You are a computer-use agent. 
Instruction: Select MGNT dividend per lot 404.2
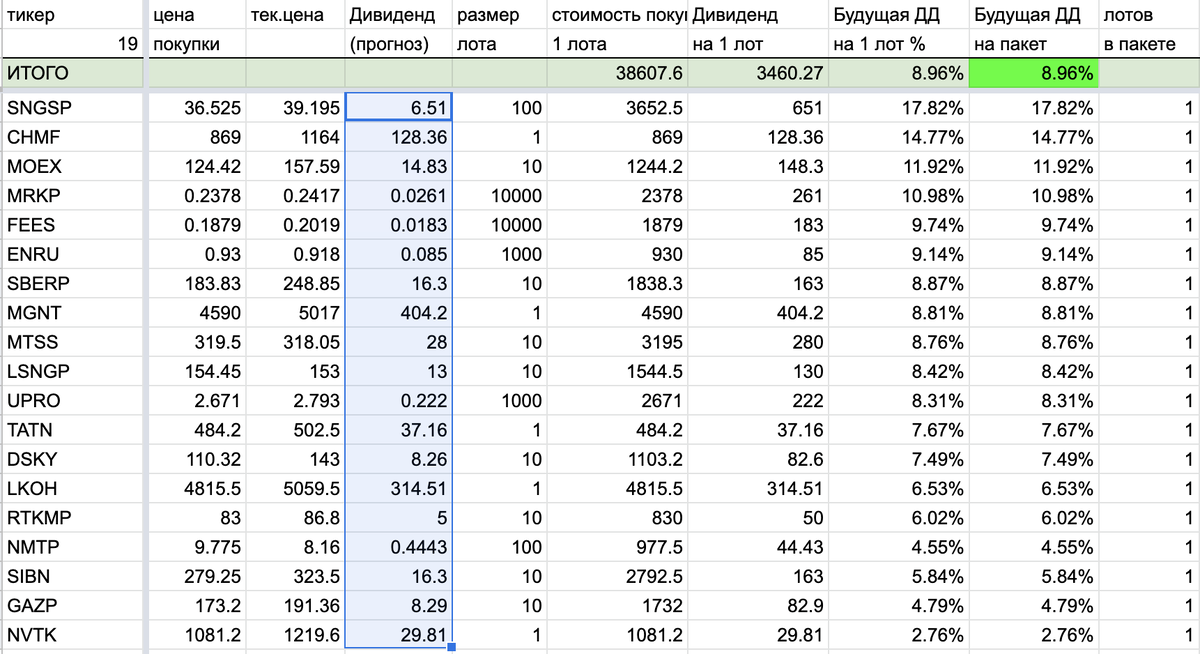[759, 312]
